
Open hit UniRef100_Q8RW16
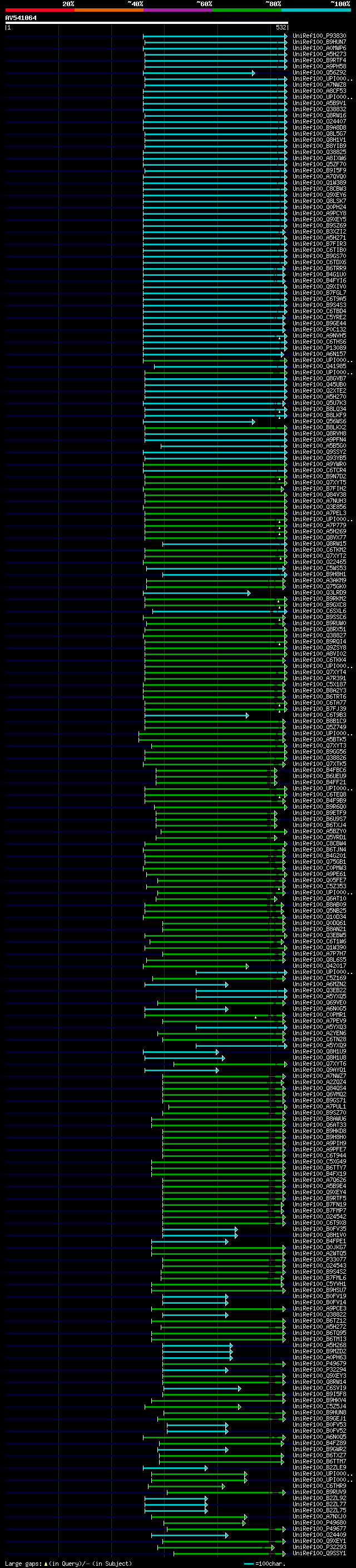[x=319, y=116]
